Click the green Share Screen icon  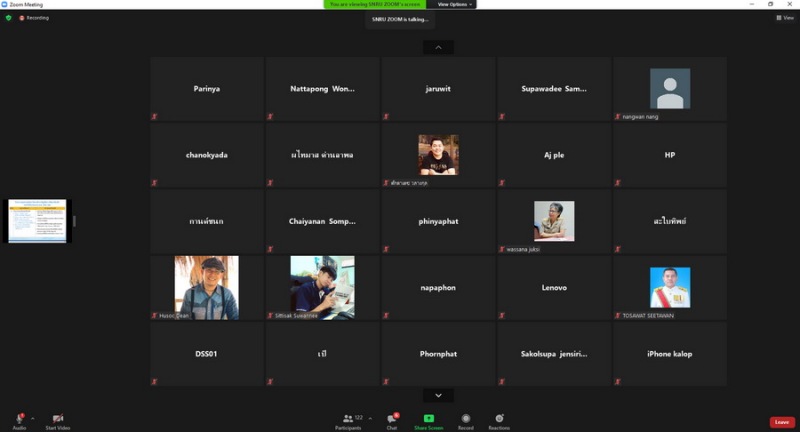(428, 418)
